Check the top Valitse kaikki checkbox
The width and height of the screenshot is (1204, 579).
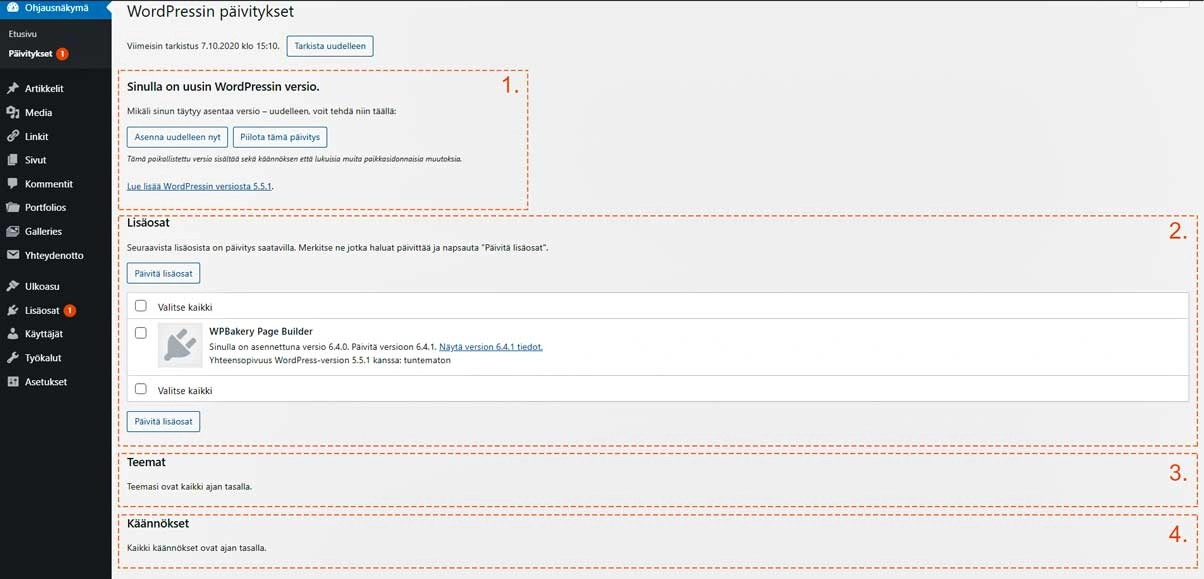click(x=141, y=306)
